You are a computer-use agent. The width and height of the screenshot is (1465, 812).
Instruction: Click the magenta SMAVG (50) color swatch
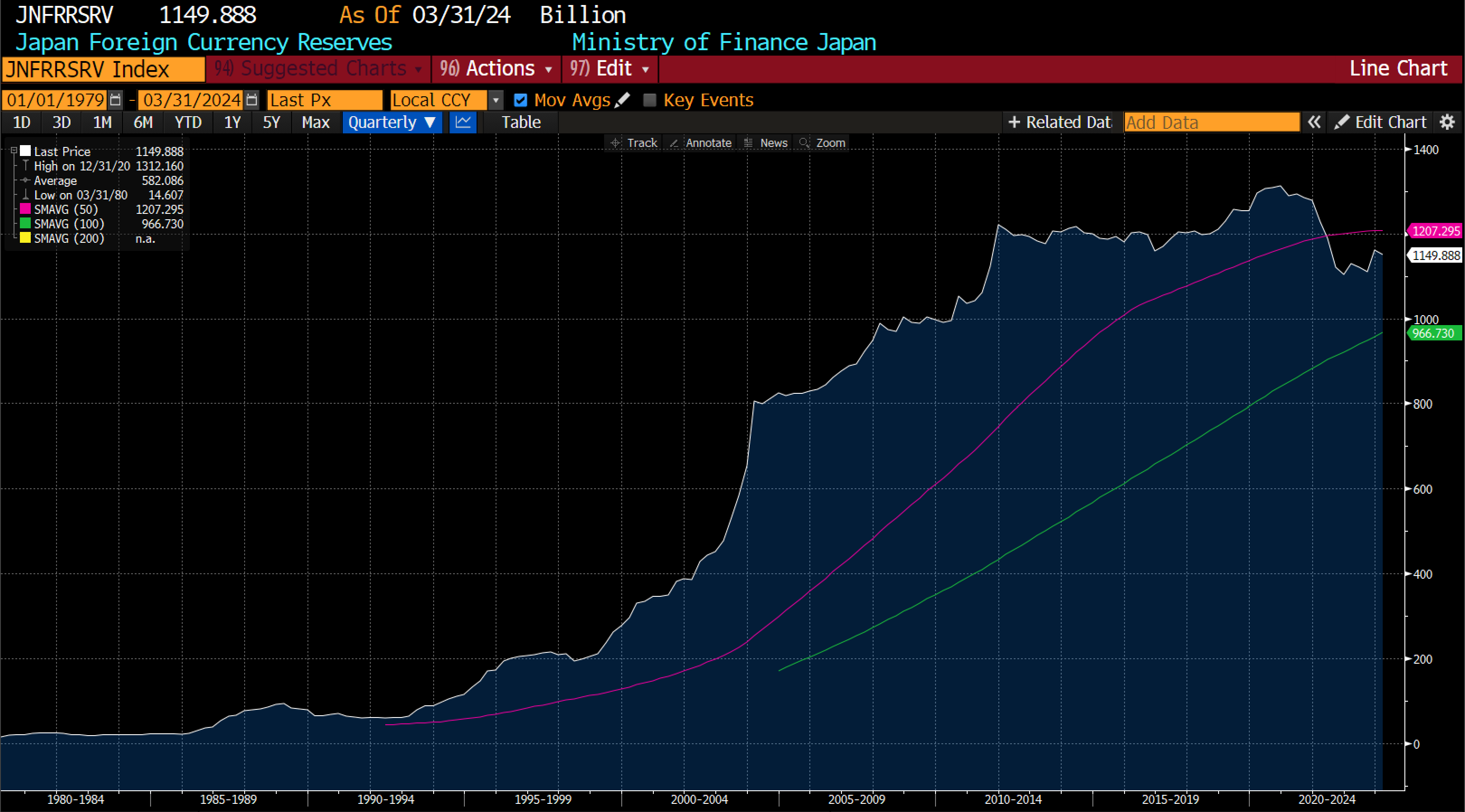click(25, 209)
